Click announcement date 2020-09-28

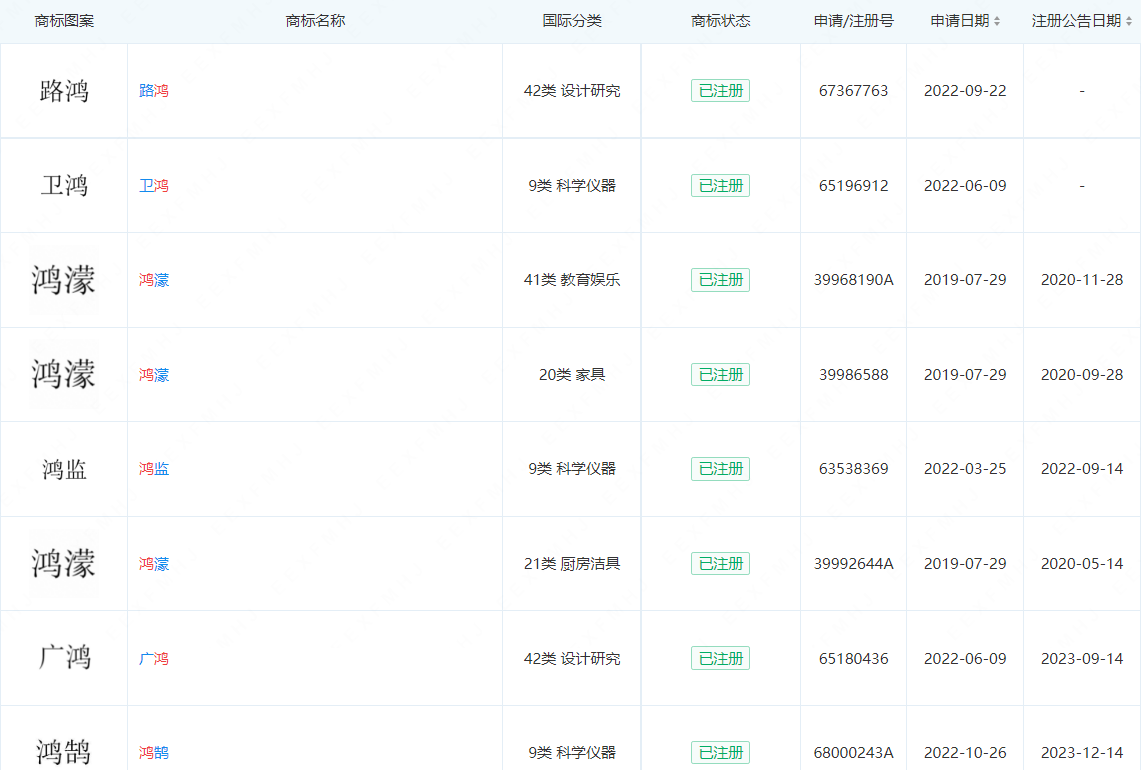[x=1082, y=375]
